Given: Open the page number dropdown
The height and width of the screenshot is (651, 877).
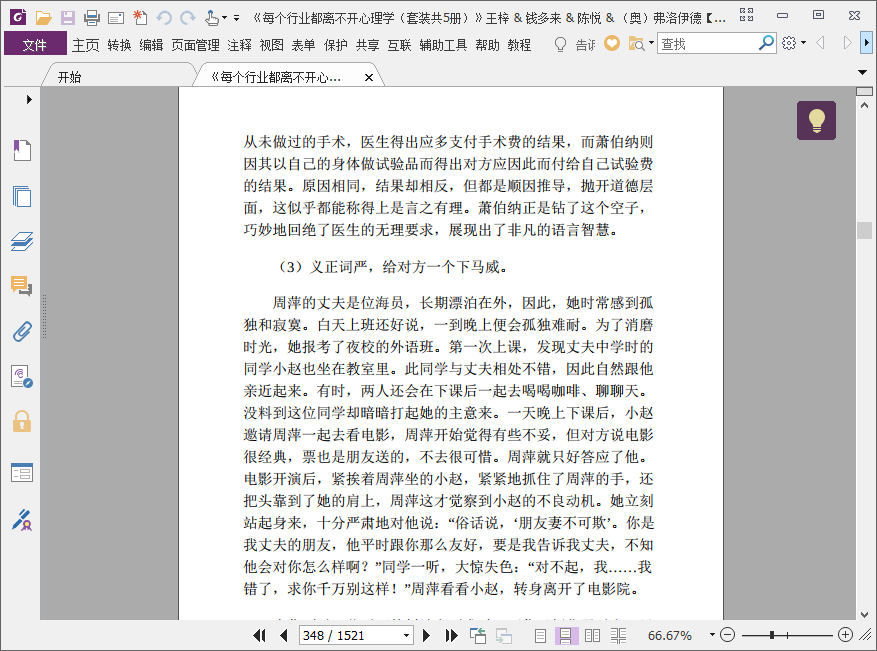Looking at the screenshot, I should [x=406, y=635].
